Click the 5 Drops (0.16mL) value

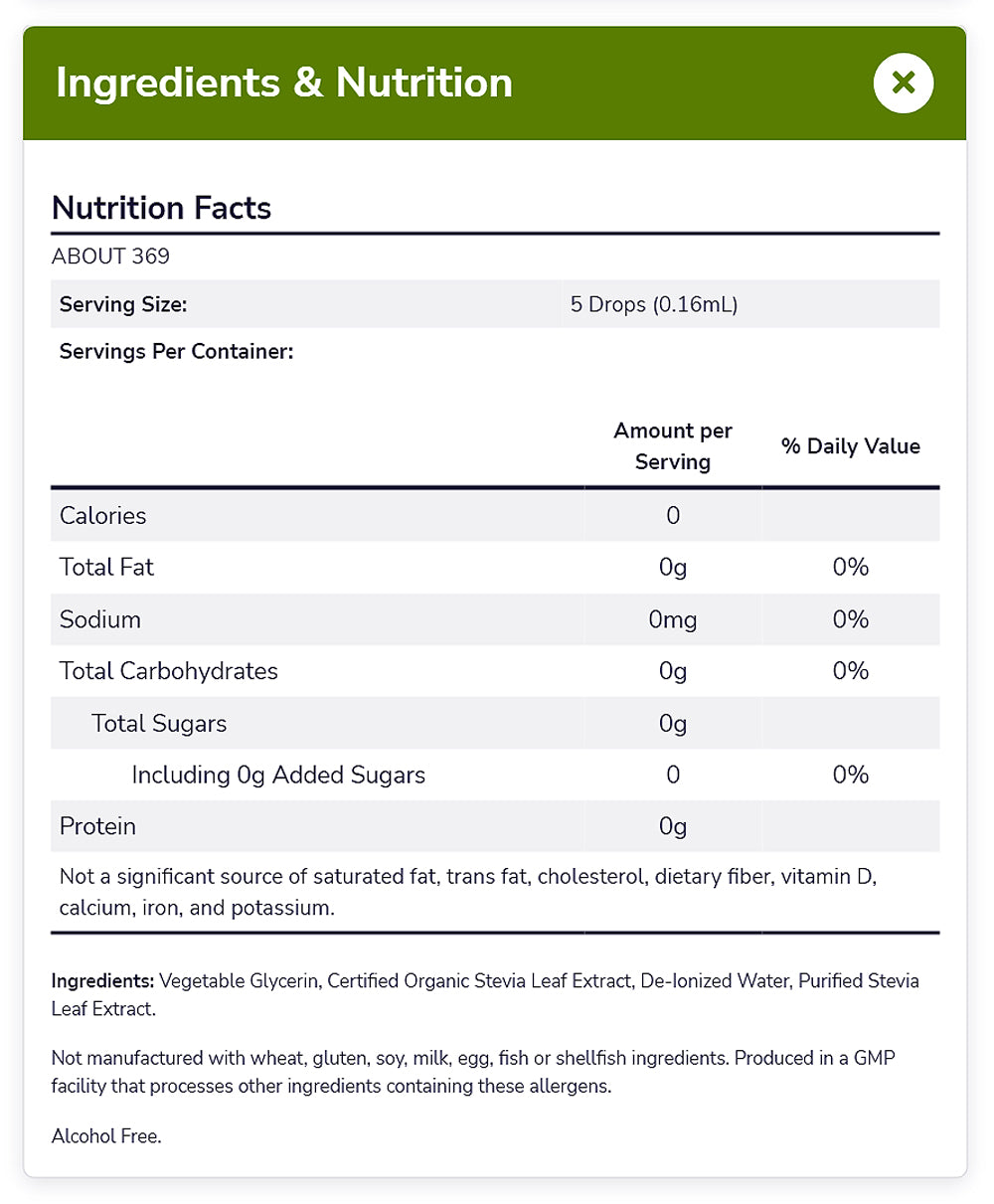(653, 304)
